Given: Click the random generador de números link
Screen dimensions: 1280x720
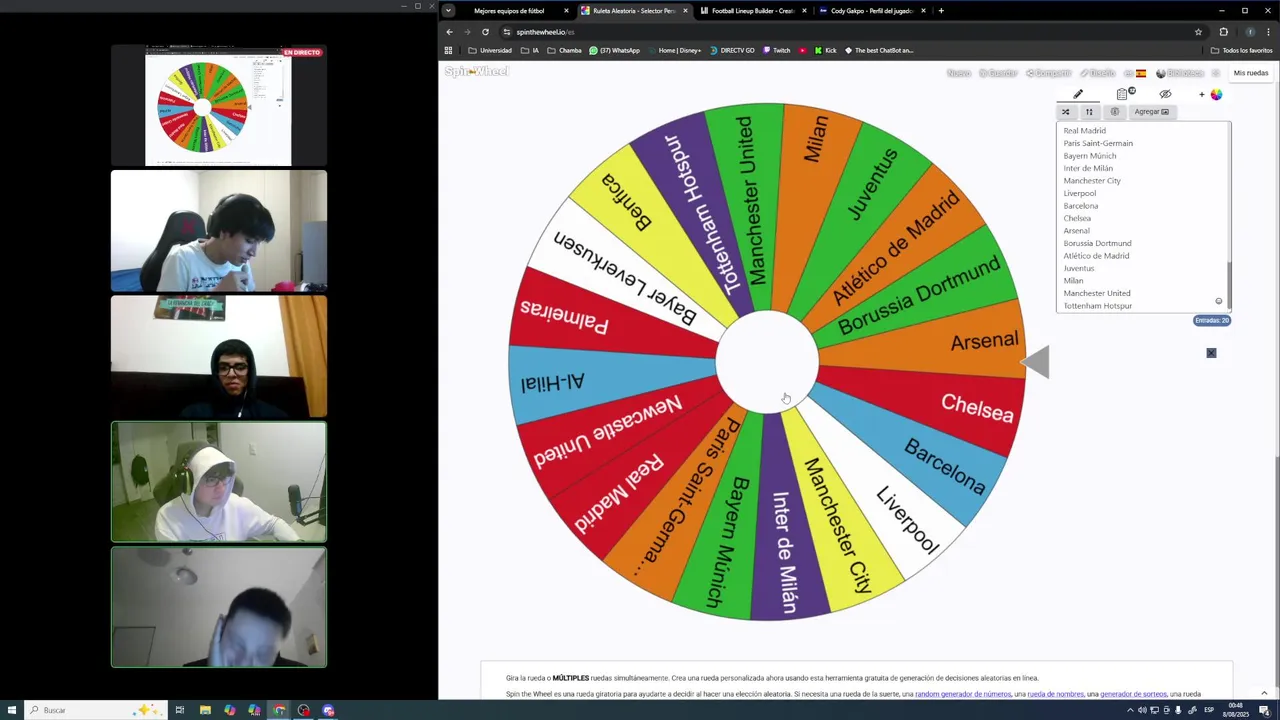Looking at the screenshot, I should (x=963, y=694).
